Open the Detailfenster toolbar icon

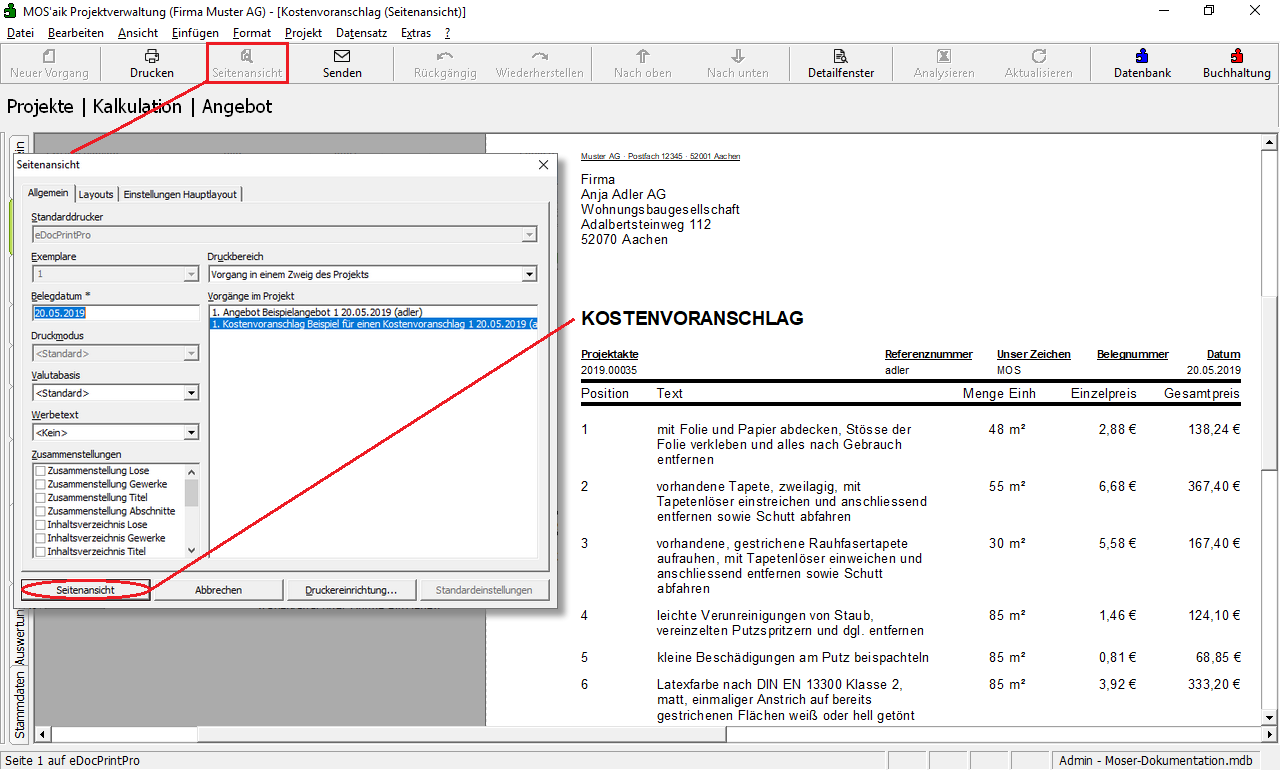pos(841,57)
